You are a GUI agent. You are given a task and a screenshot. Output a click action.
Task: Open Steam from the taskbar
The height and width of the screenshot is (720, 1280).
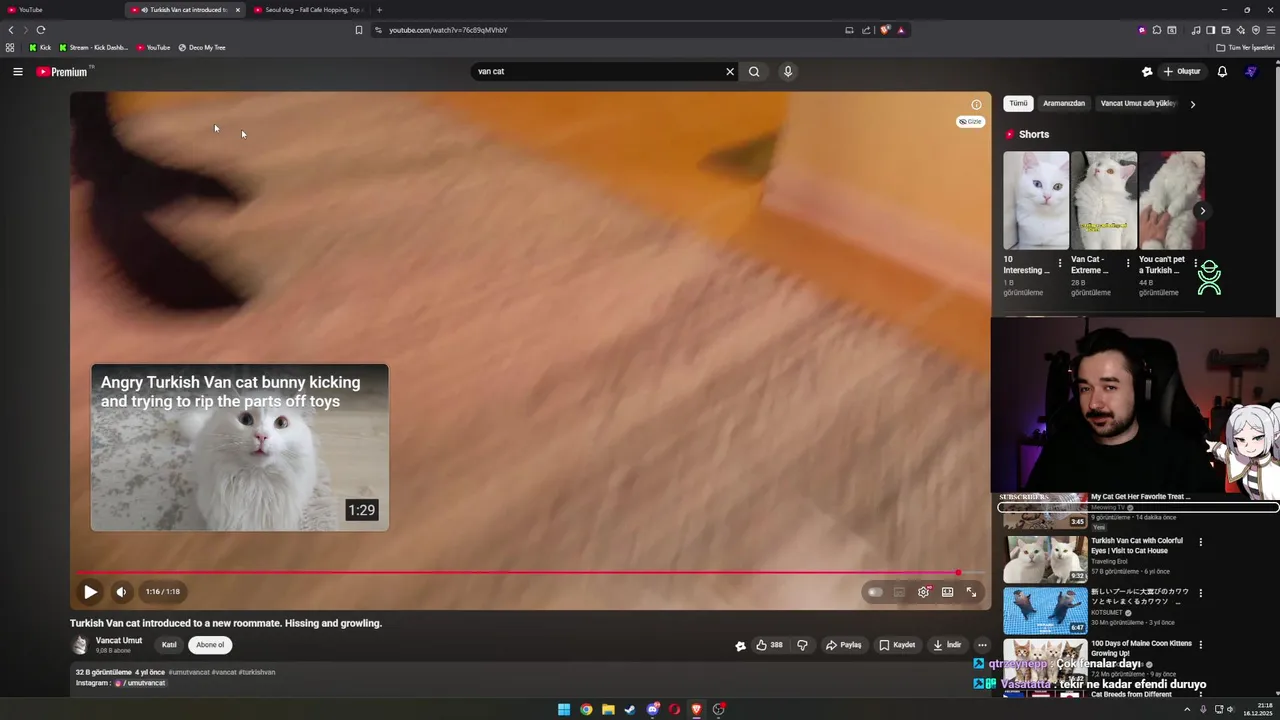[x=630, y=710]
